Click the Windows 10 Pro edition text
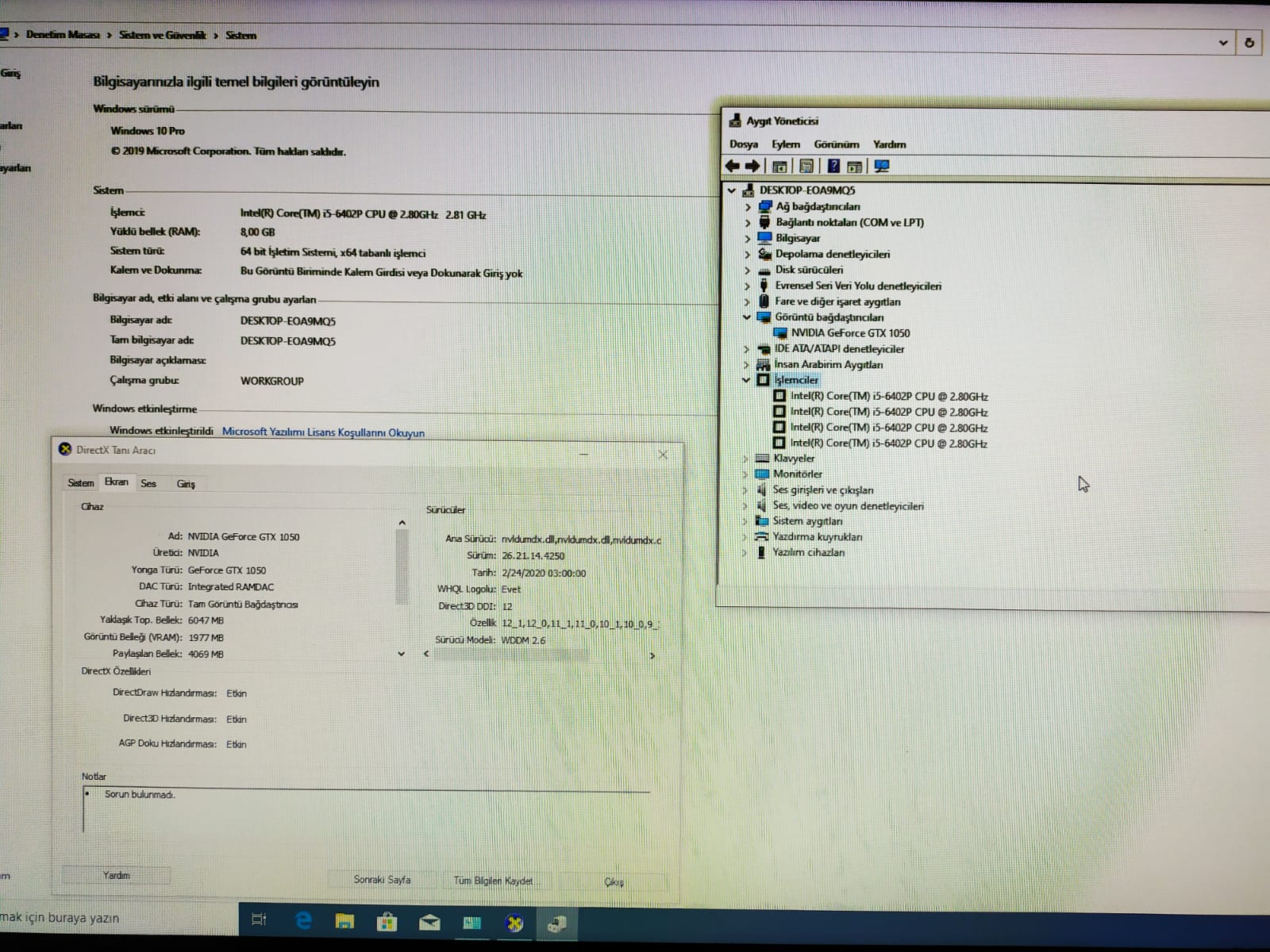This screenshot has height=952, width=1270. click(x=148, y=131)
